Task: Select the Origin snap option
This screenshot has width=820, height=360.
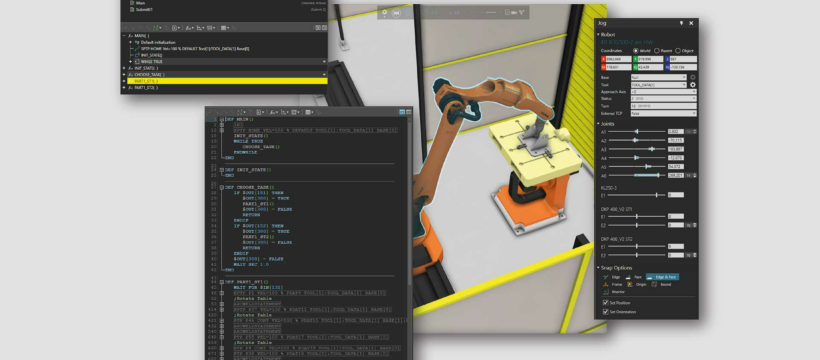Action: 636,285
